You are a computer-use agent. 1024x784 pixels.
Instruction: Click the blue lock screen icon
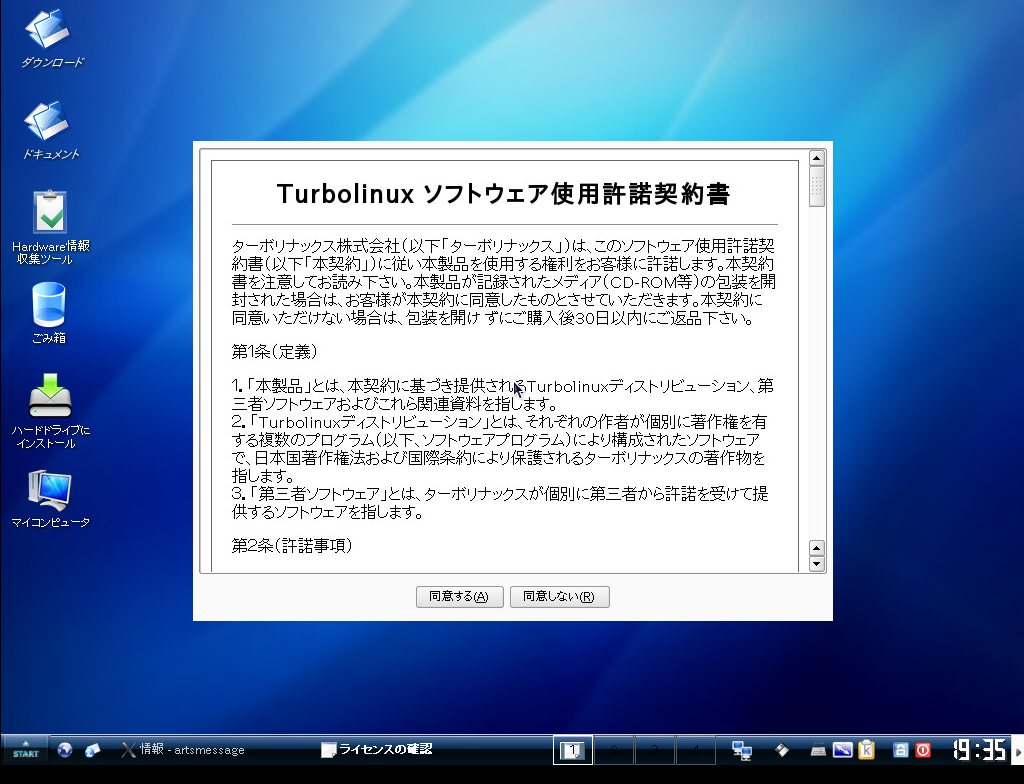[x=900, y=749]
